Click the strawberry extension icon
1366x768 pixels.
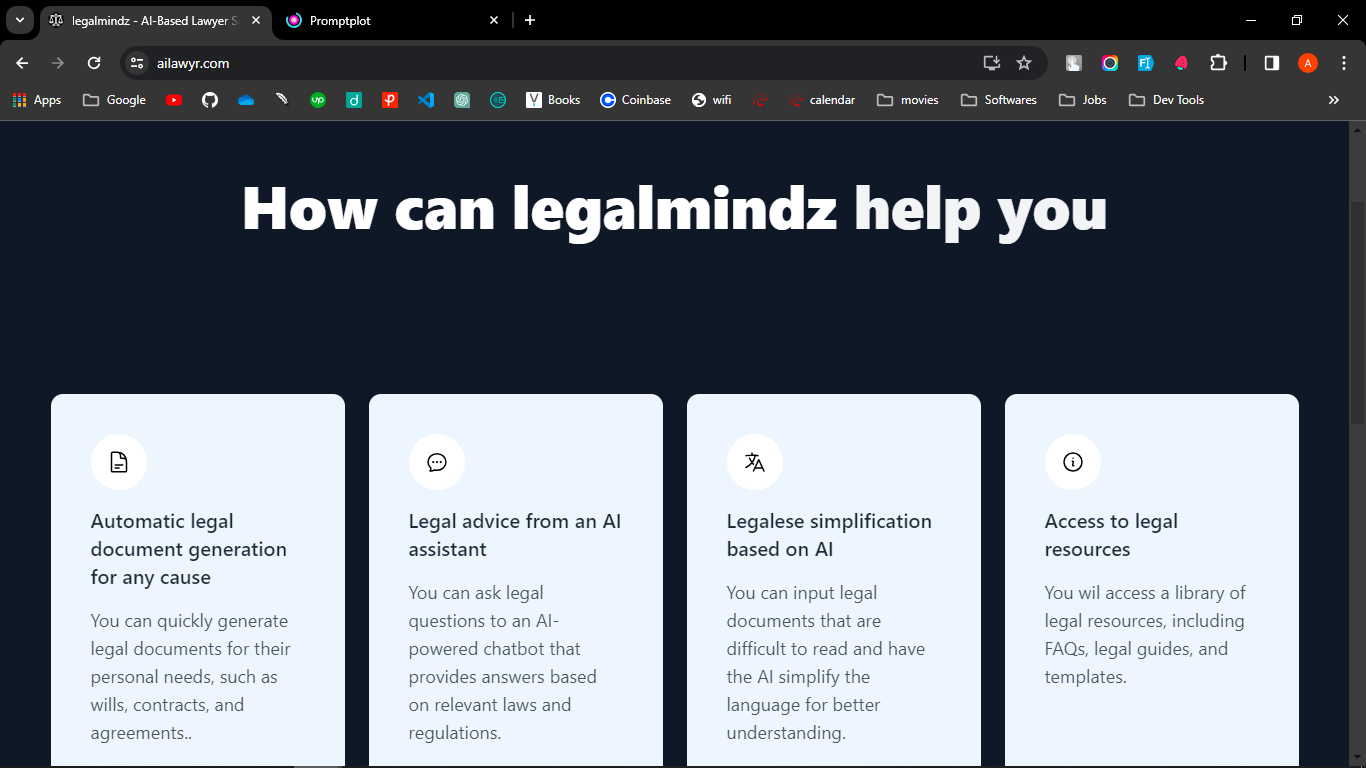pos(1182,63)
